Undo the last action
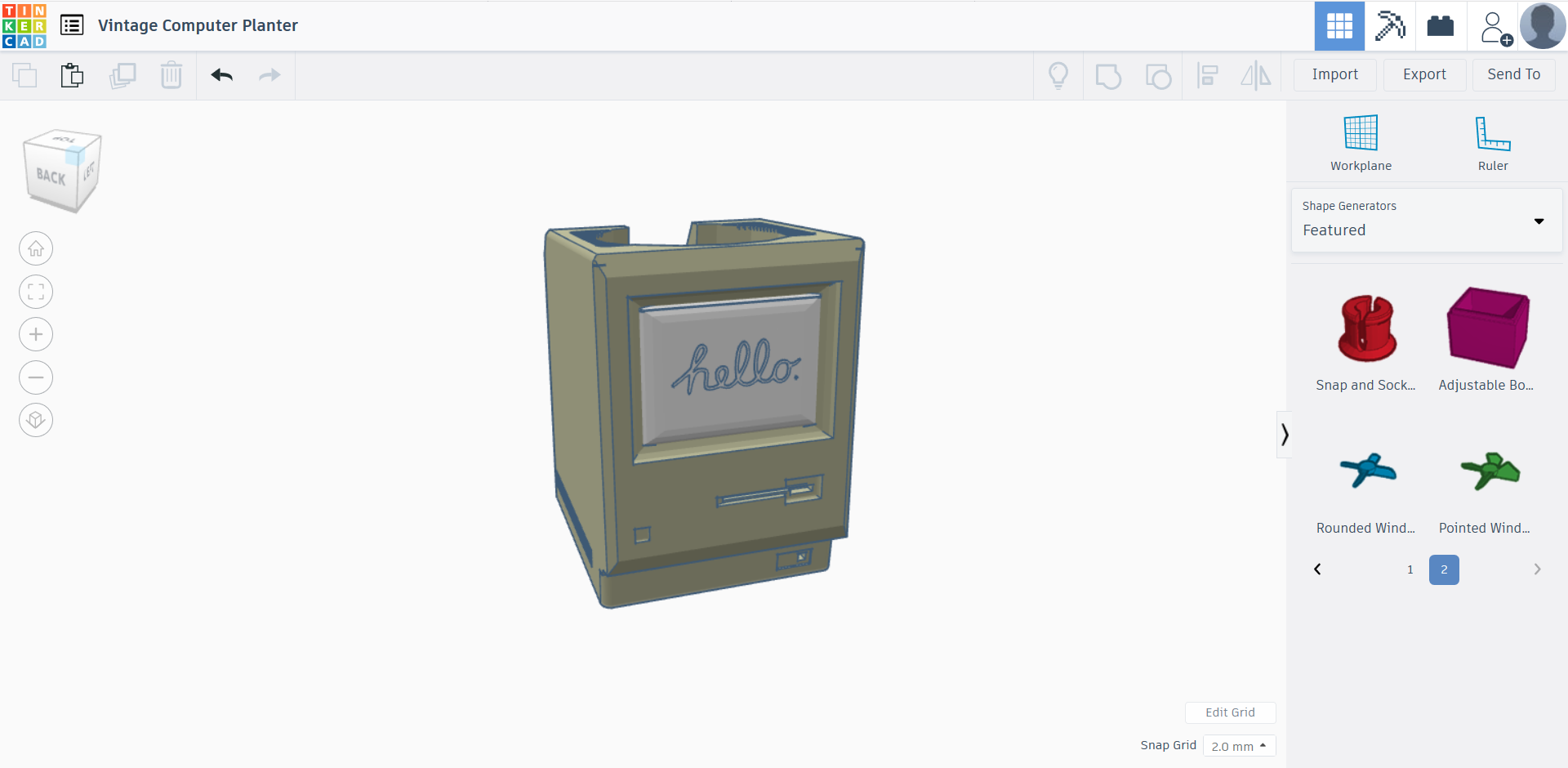Viewport: 1568px width, 768px height. (222, 75)
